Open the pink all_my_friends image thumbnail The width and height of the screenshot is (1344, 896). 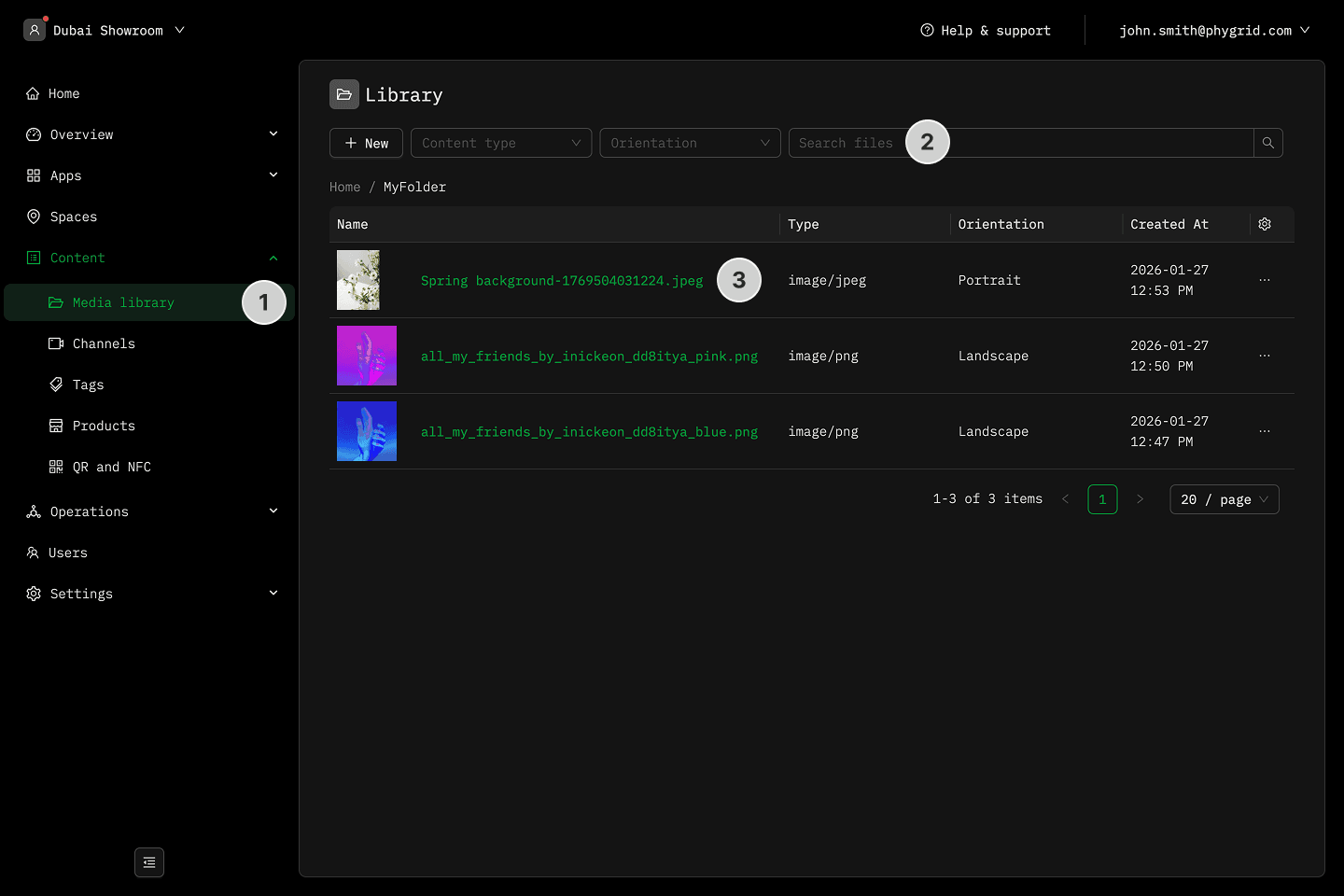coord(367,356)
